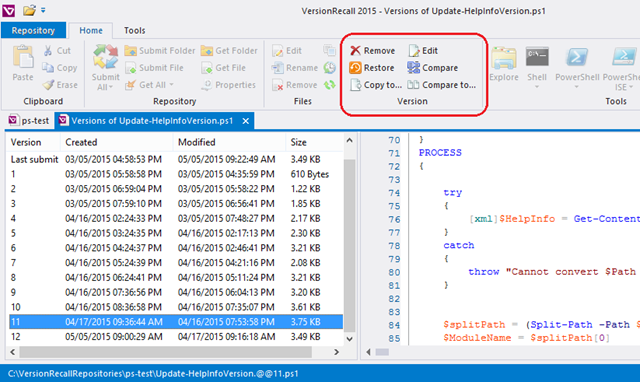This screenshot has height=382, width=640.
Task: Open the Repository ribbon tab
Action: click(33, 30)
